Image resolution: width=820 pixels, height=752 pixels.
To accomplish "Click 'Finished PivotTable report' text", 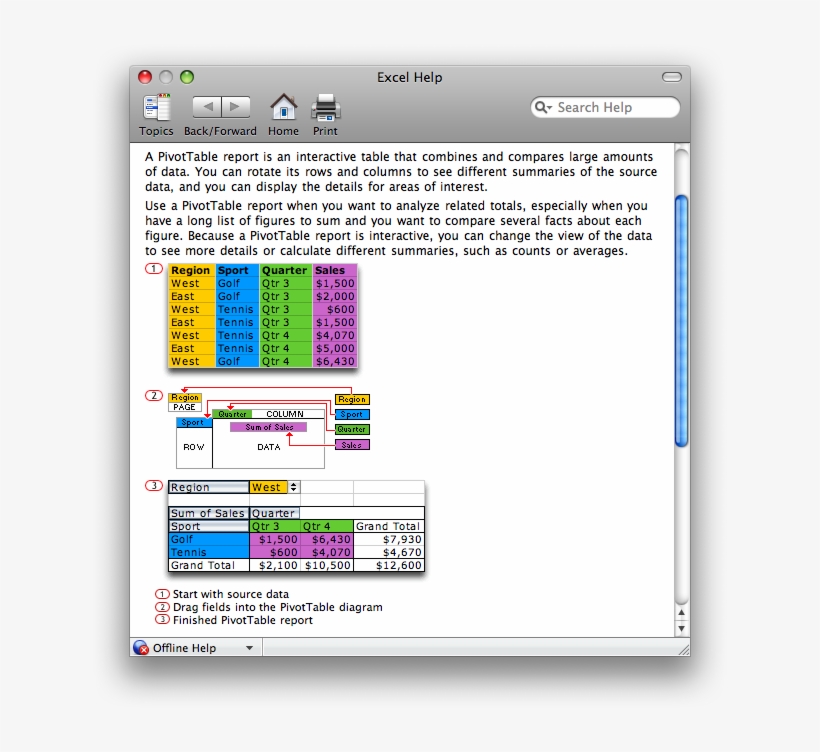I will 243,620.
